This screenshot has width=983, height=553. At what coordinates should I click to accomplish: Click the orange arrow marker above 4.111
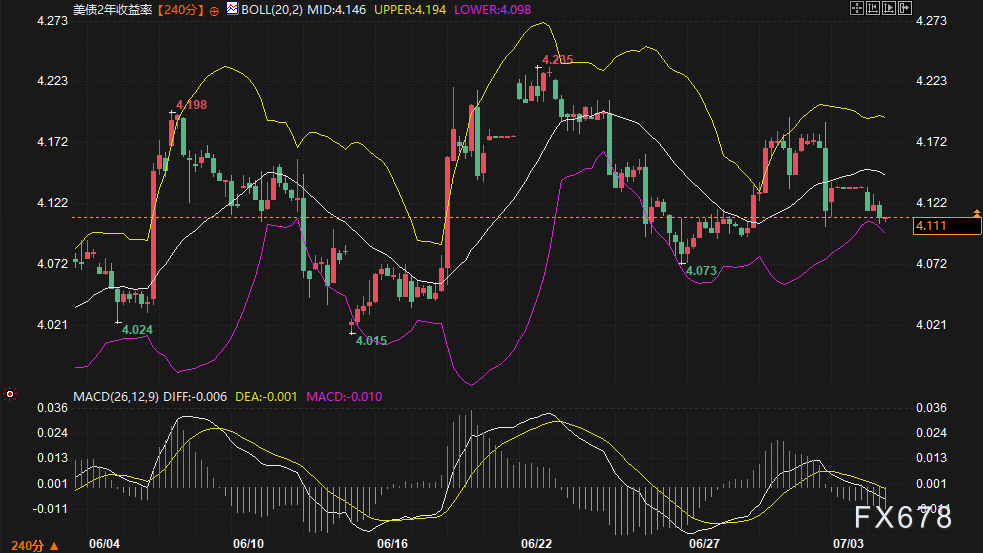976,213
